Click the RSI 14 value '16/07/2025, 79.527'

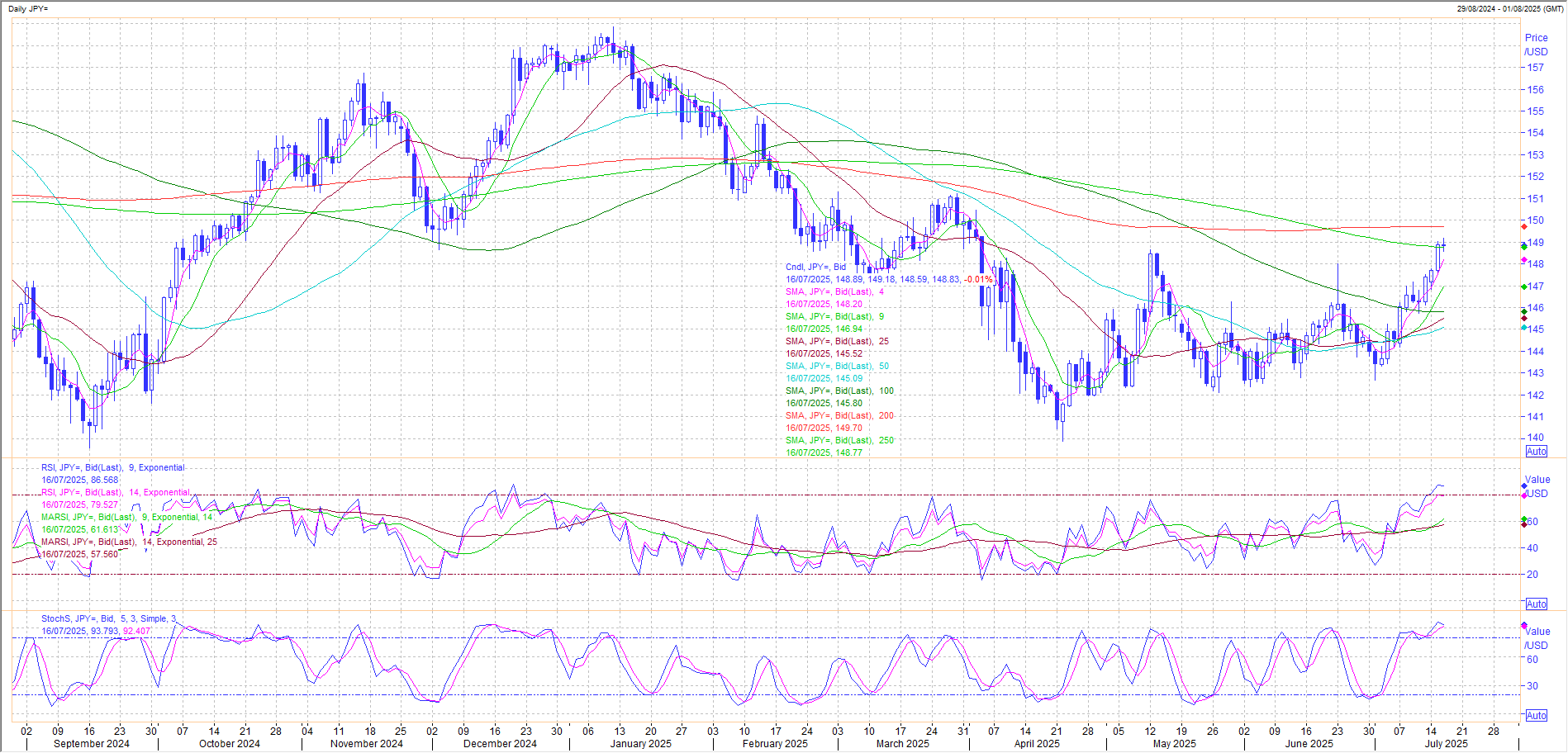80,505
